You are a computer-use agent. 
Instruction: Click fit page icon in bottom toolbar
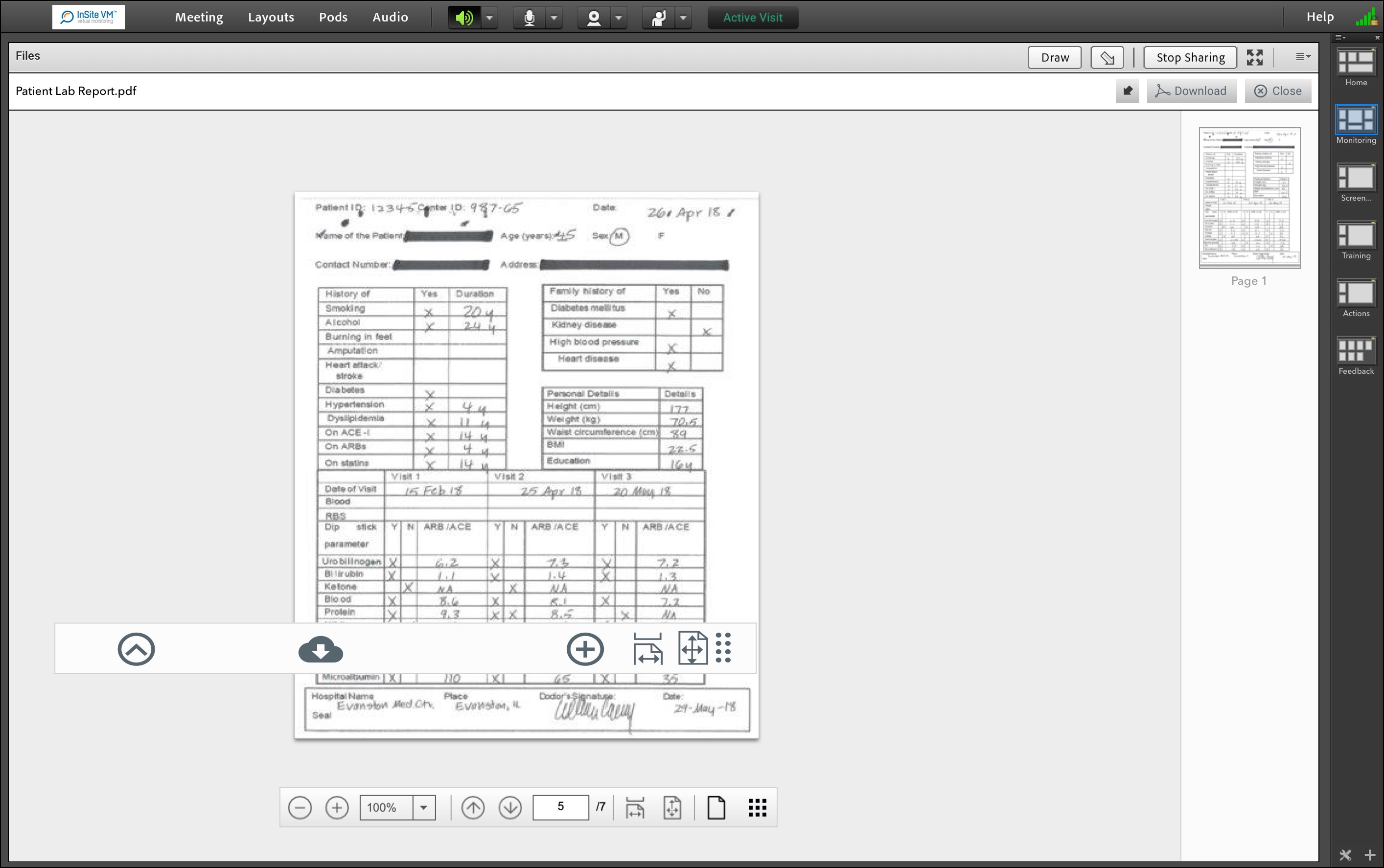(x=672, y=808)
